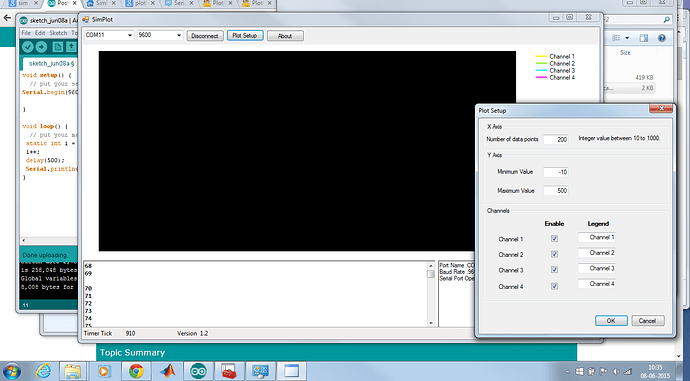Click the Channel 3 legend text field
This screenshot has width=690, height=381.
click(597, 268)
